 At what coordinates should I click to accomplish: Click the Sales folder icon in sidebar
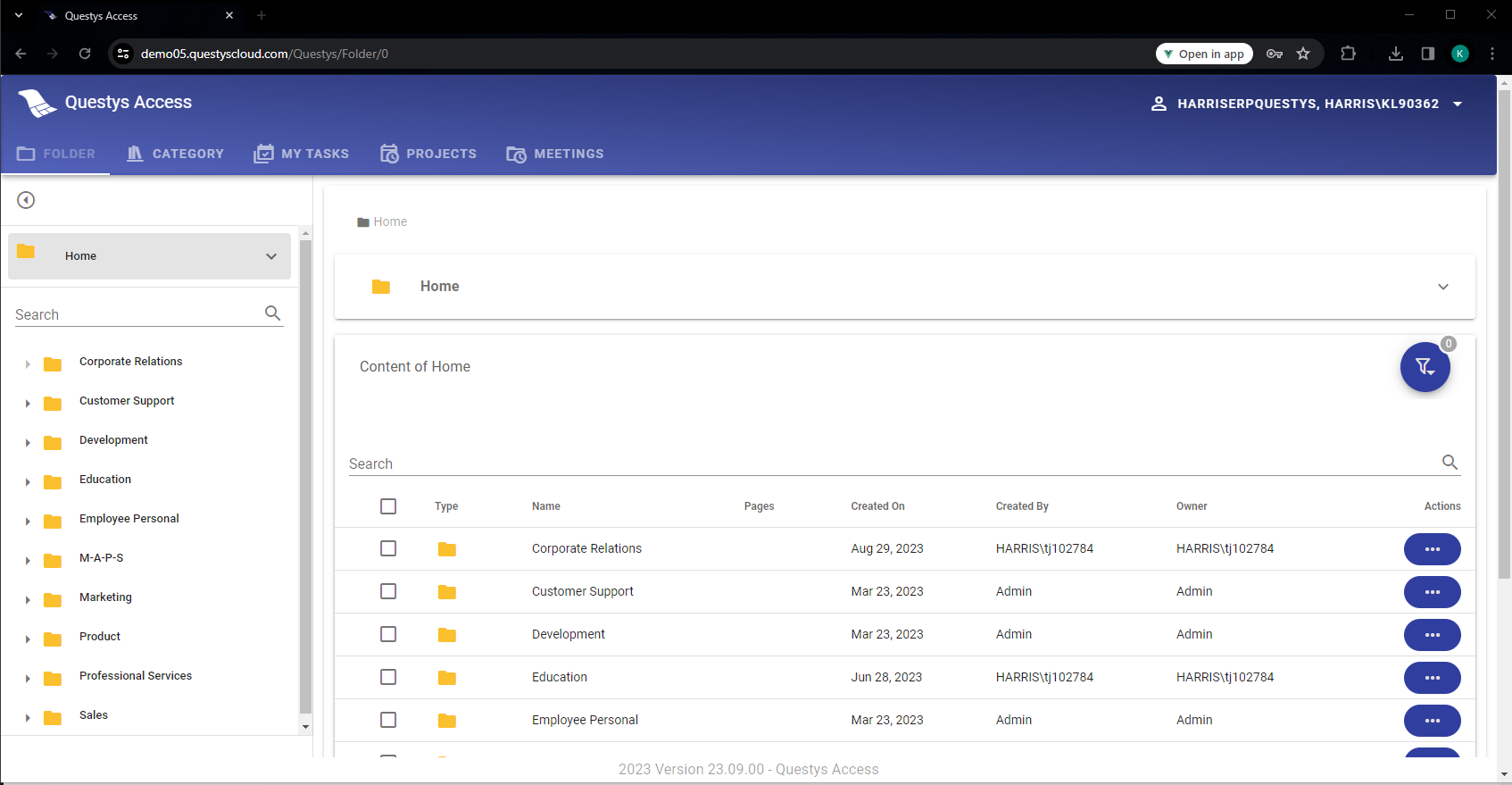53,718
